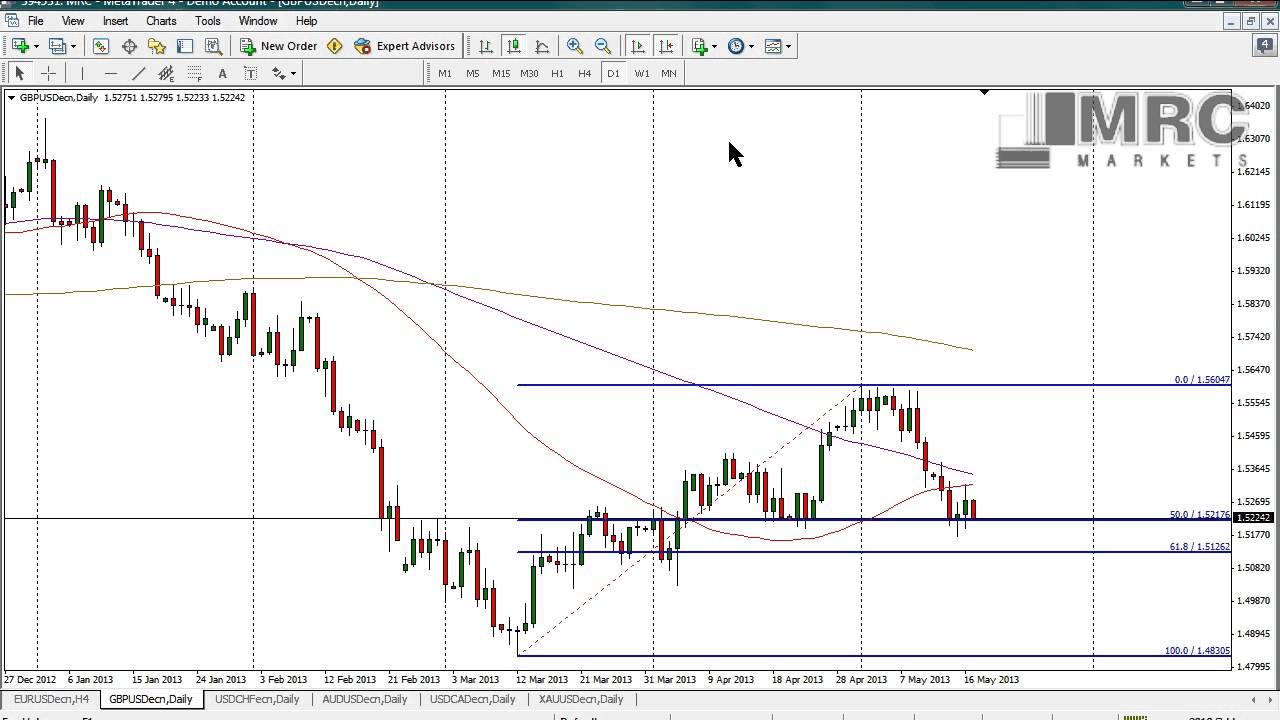Click the New Order button

tap(279, 46)
